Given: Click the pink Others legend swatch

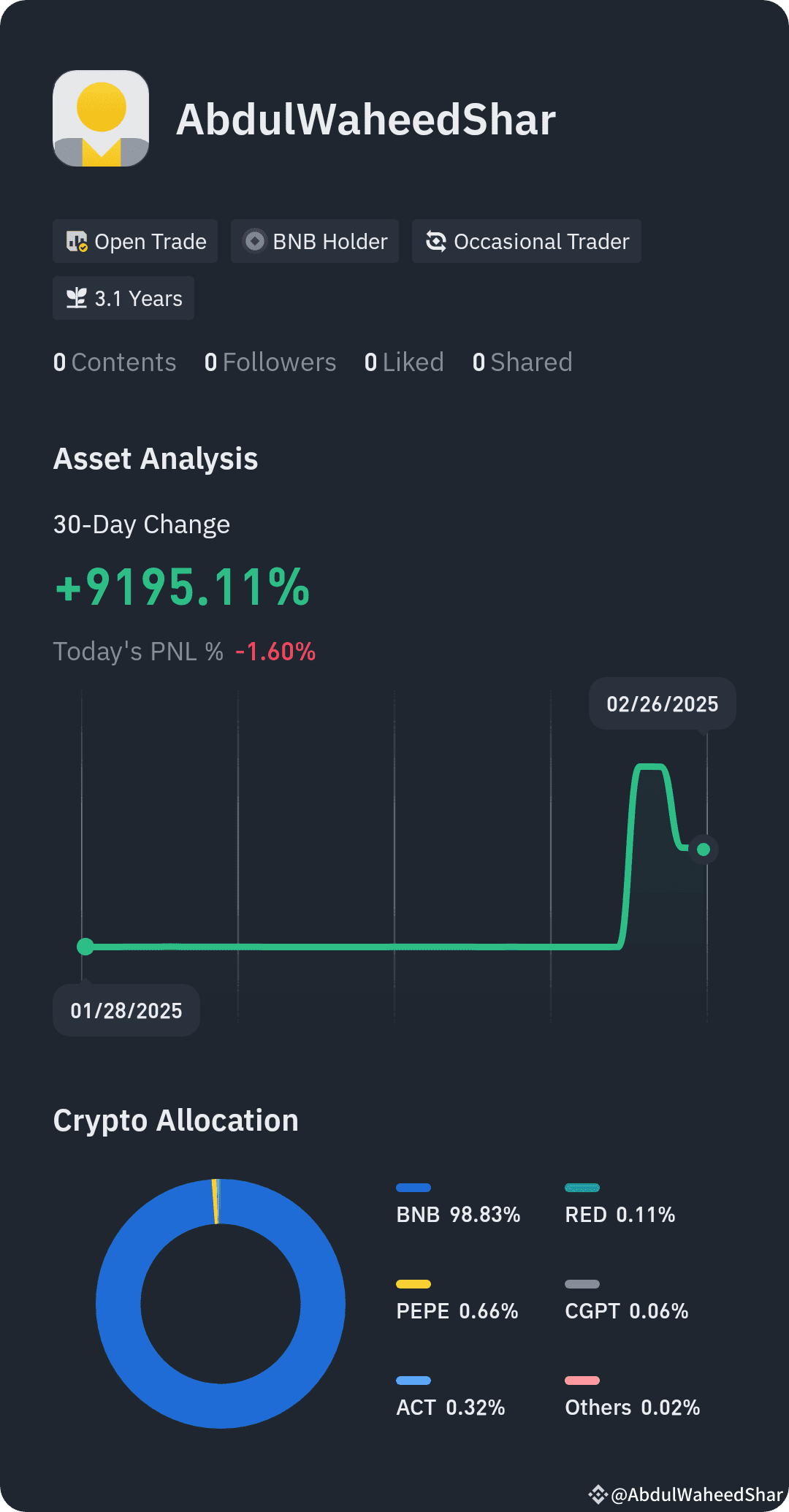Looking at the screenshot, I should (x=582, y=1381).
